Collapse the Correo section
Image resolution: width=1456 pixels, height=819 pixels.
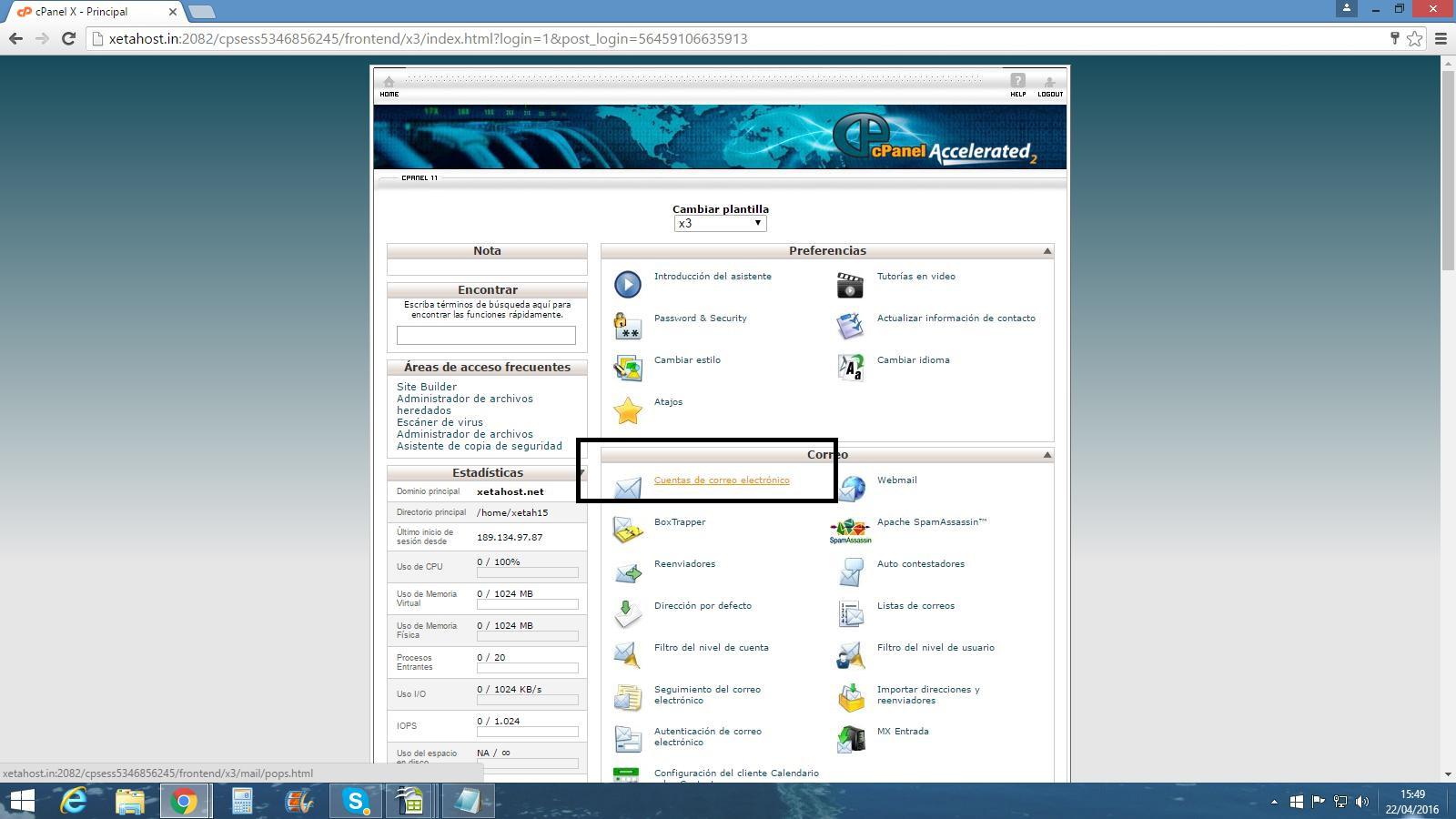[1046, 455]
